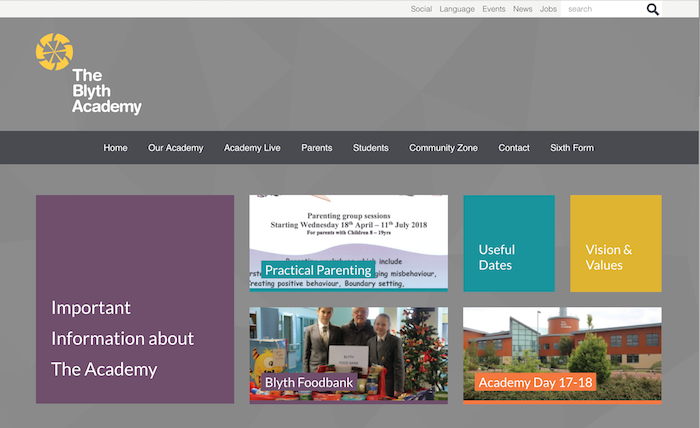Open the Social link in top bar
Screen dimensions: 700x428
click(x=421, y=9)
